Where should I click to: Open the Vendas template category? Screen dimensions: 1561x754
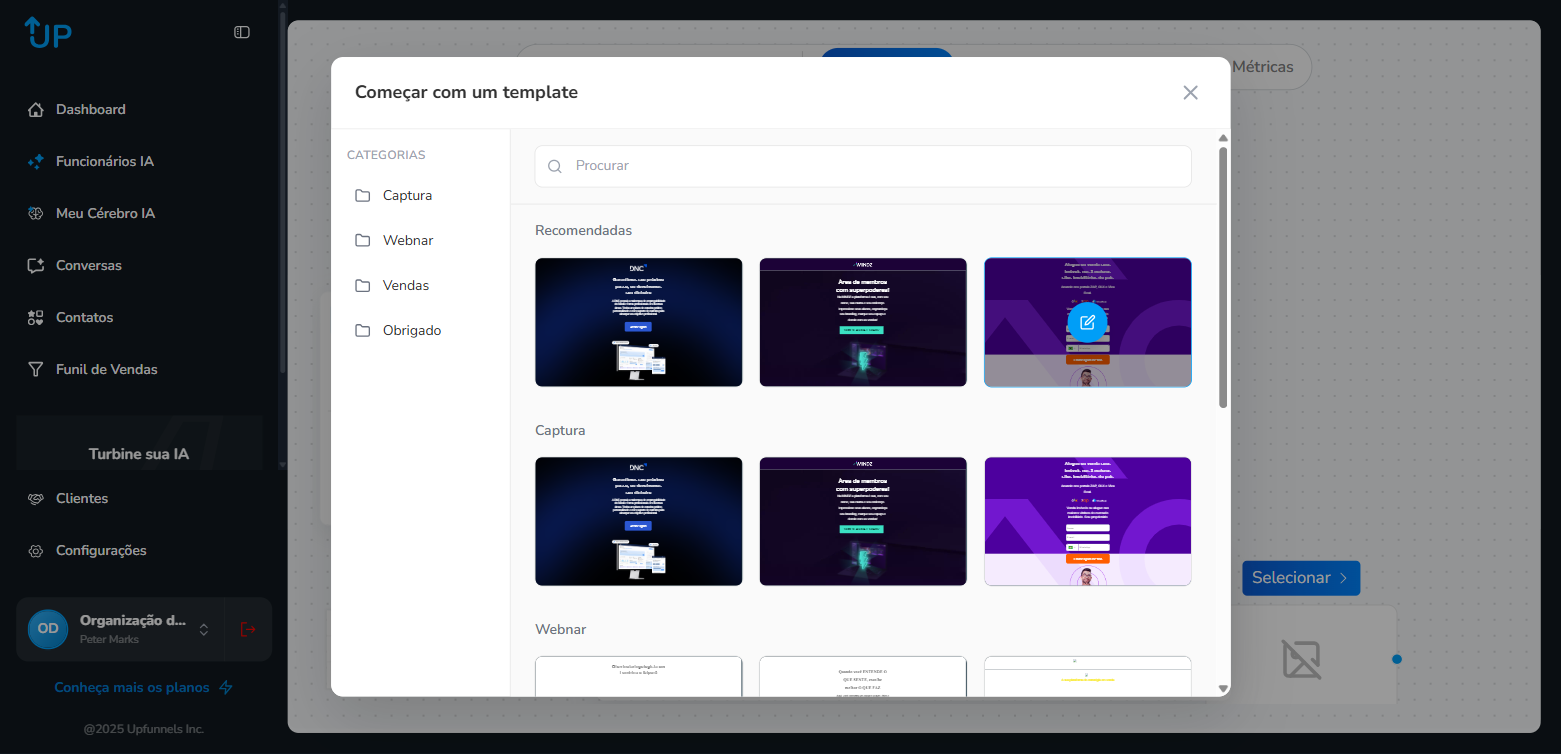tap(405, 285)
